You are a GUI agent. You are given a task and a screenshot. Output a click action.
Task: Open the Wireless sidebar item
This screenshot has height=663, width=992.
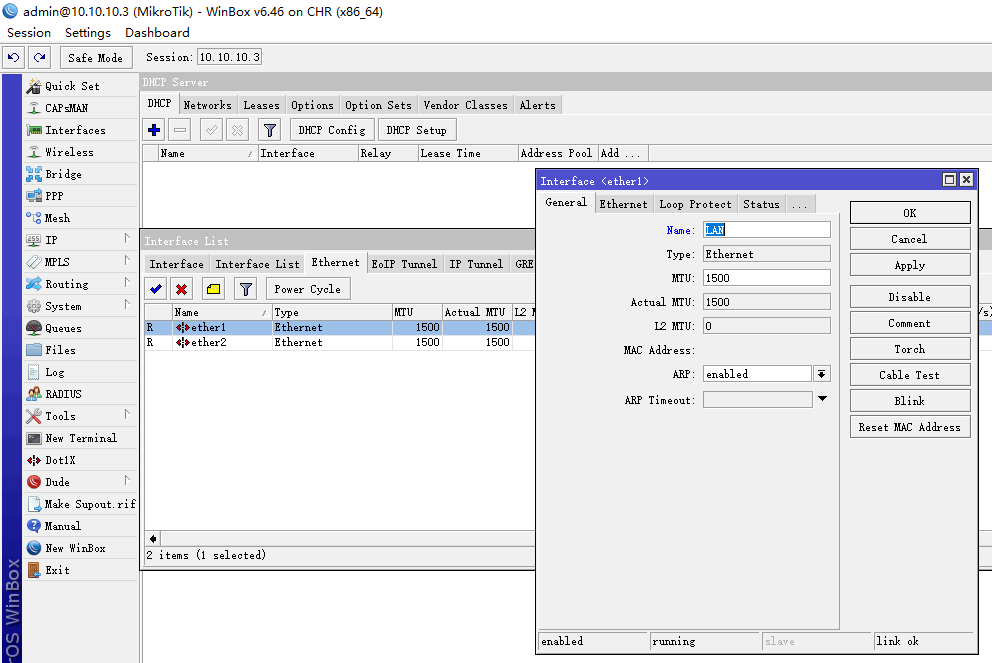(69, 152)
